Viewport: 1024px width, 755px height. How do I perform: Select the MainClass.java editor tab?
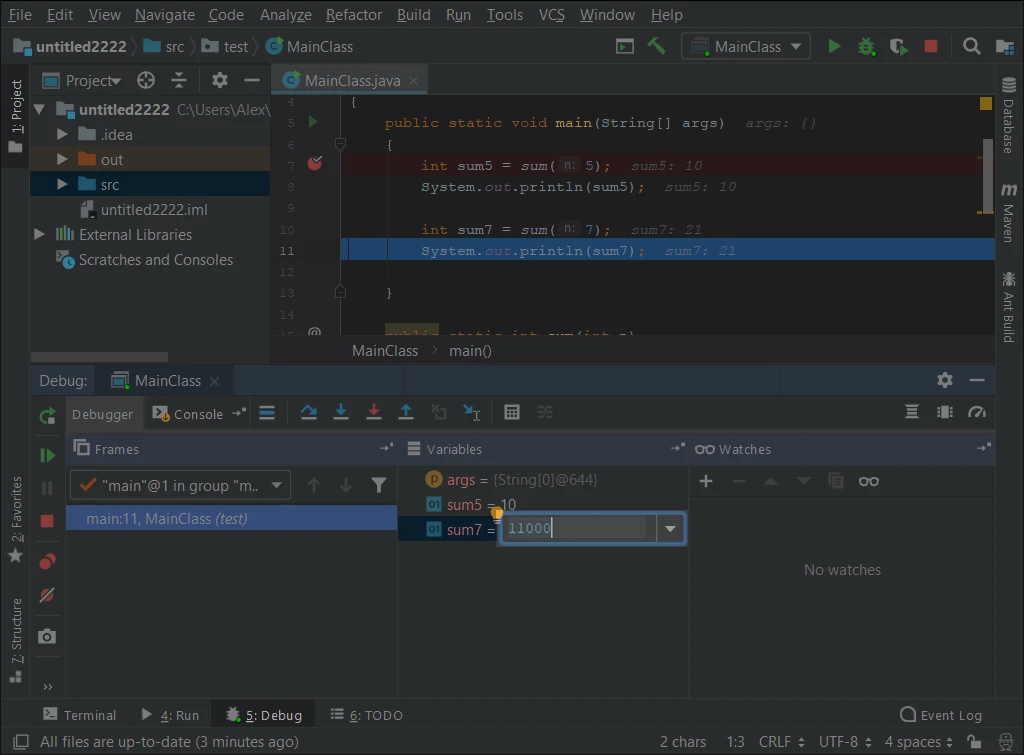[x=349, y=80]
